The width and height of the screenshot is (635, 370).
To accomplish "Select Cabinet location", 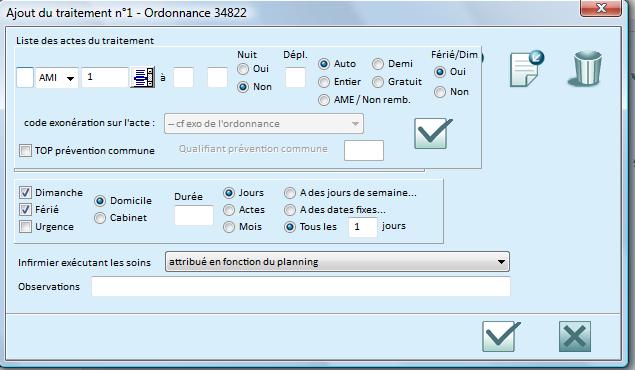I will [x=100, y=218].
